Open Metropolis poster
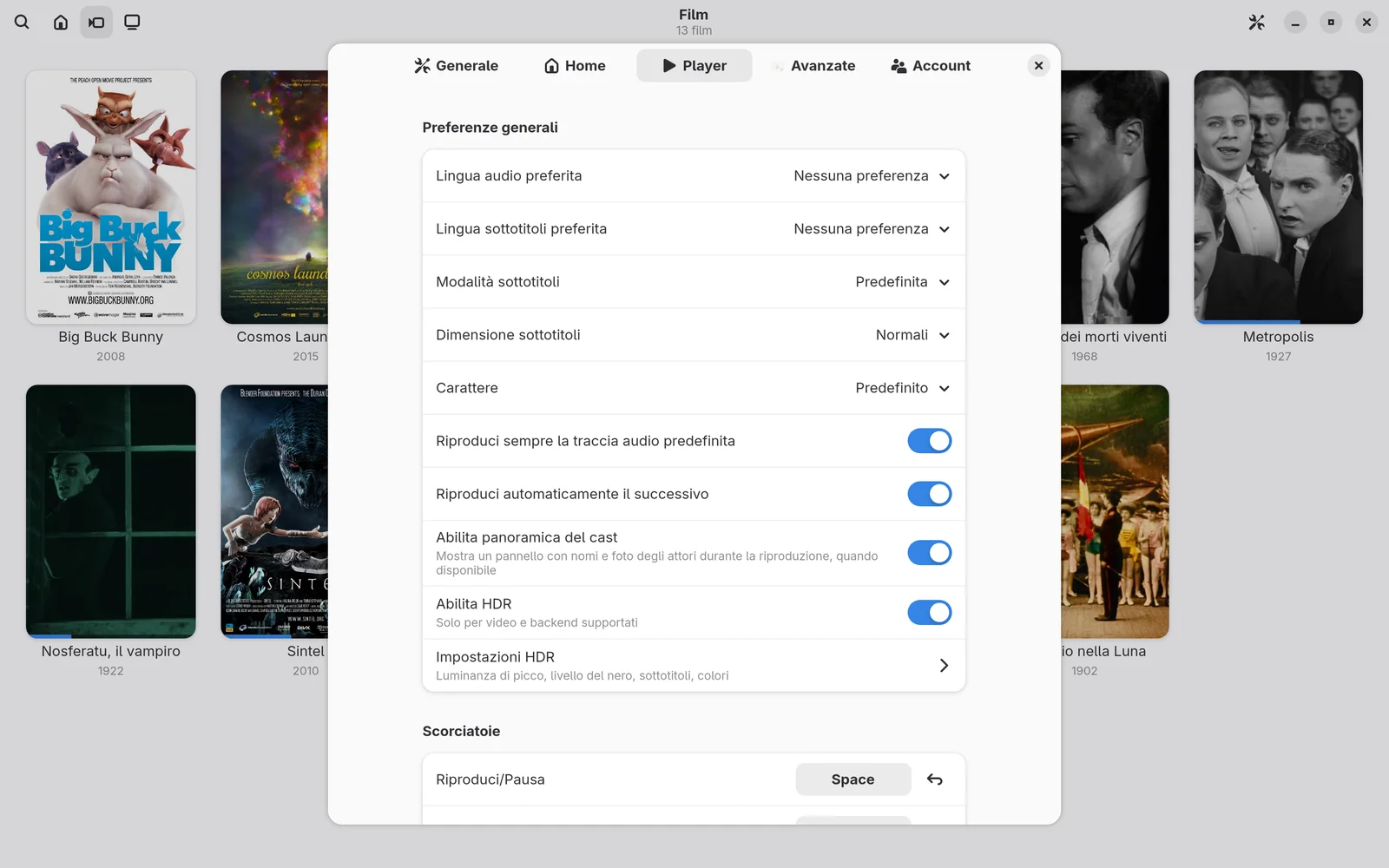 (1278, 197)
